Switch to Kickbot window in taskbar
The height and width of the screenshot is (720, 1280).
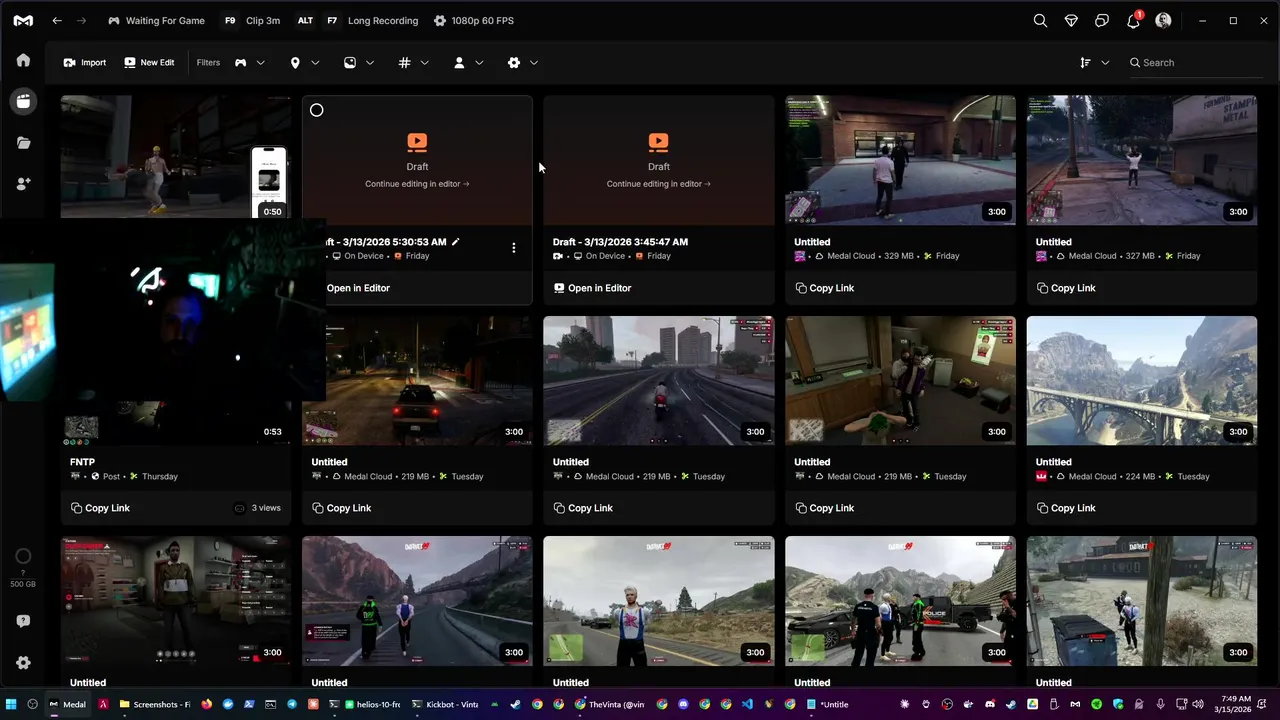click(445, 704)
